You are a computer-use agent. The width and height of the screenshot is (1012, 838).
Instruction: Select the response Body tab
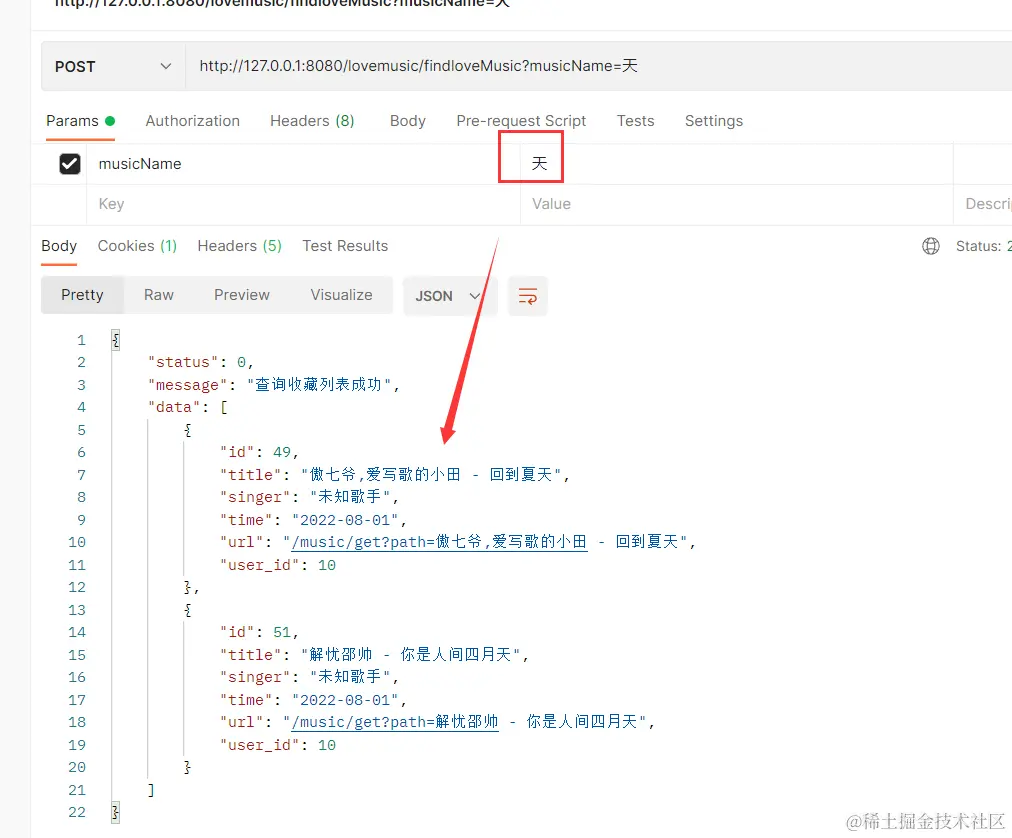pyautogui.click(x=59, y=246)
